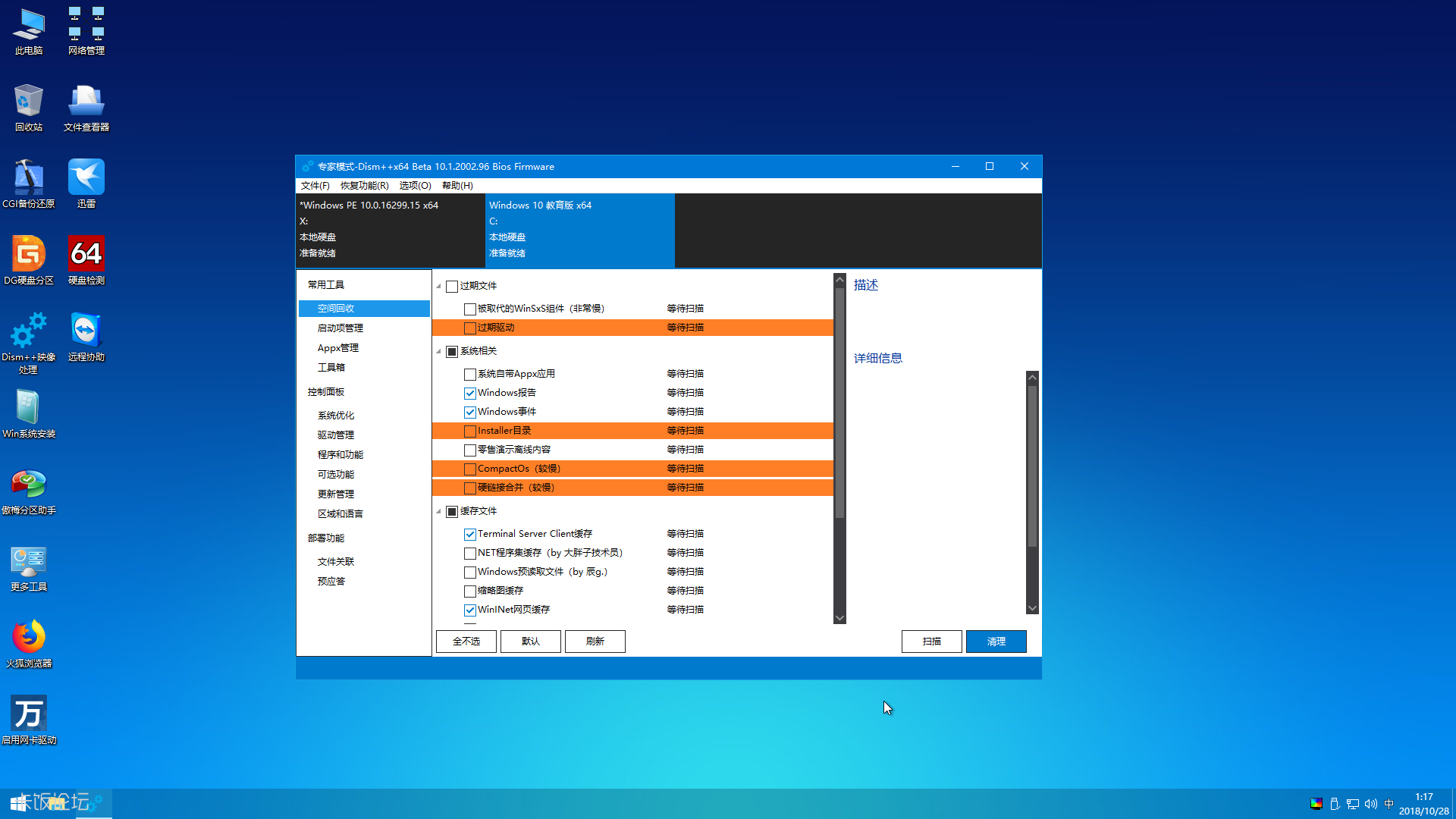Uncheck the Windows事件 checkbox

(470, 413)
